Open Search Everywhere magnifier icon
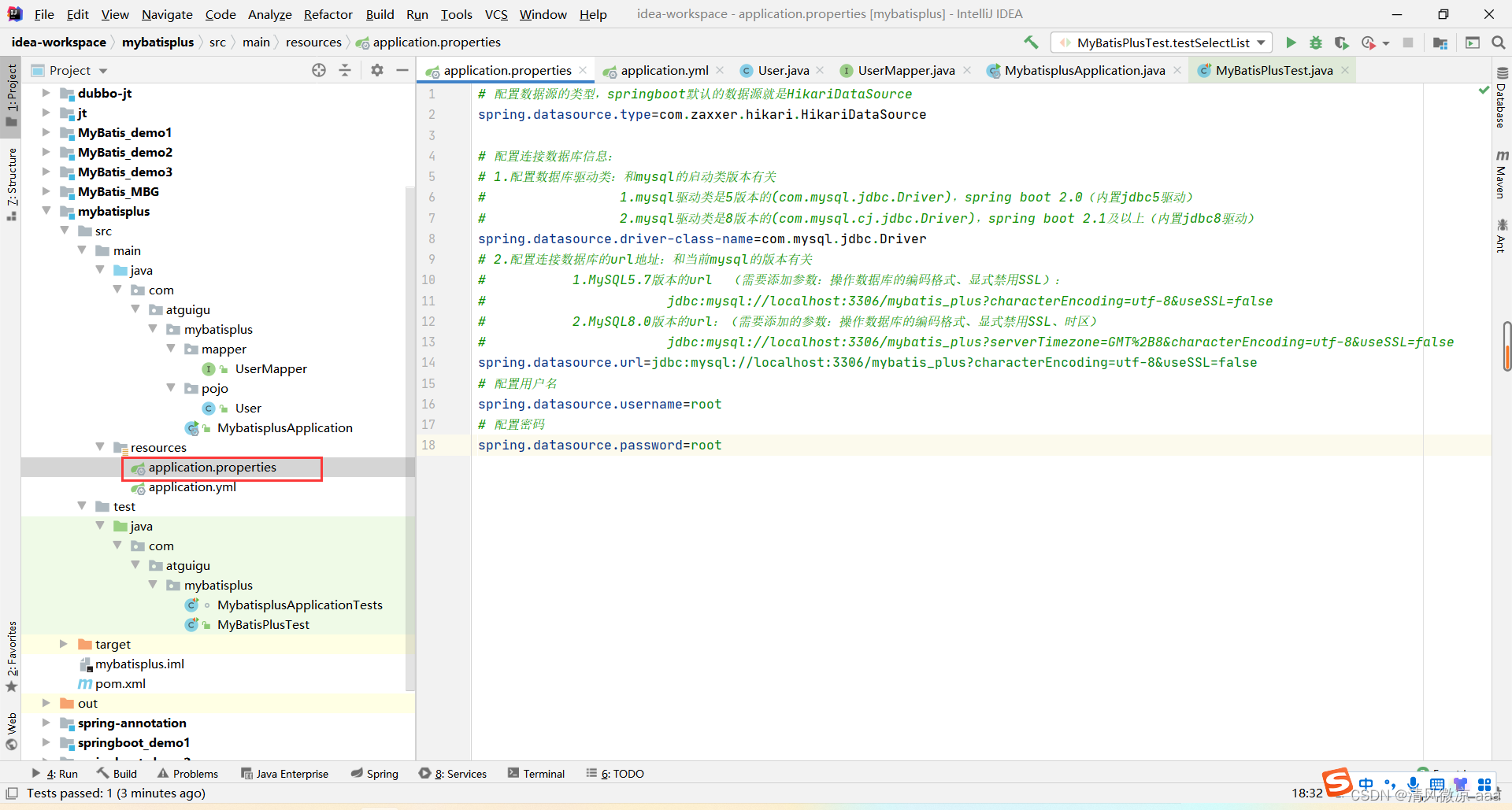1512x810 pixels. (x=1499, y=43)
